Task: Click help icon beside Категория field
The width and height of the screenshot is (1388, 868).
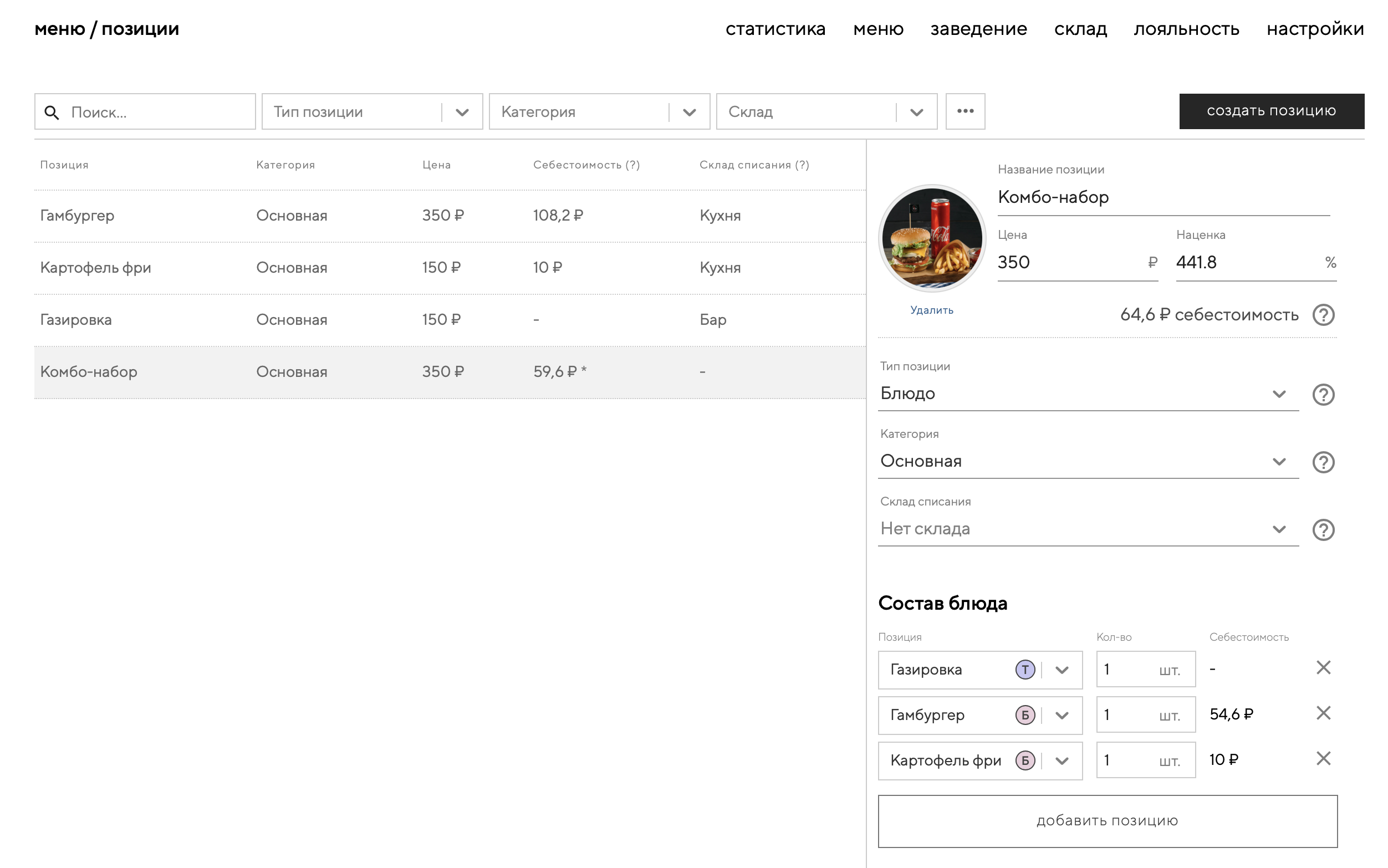Action: point(1323,462)
